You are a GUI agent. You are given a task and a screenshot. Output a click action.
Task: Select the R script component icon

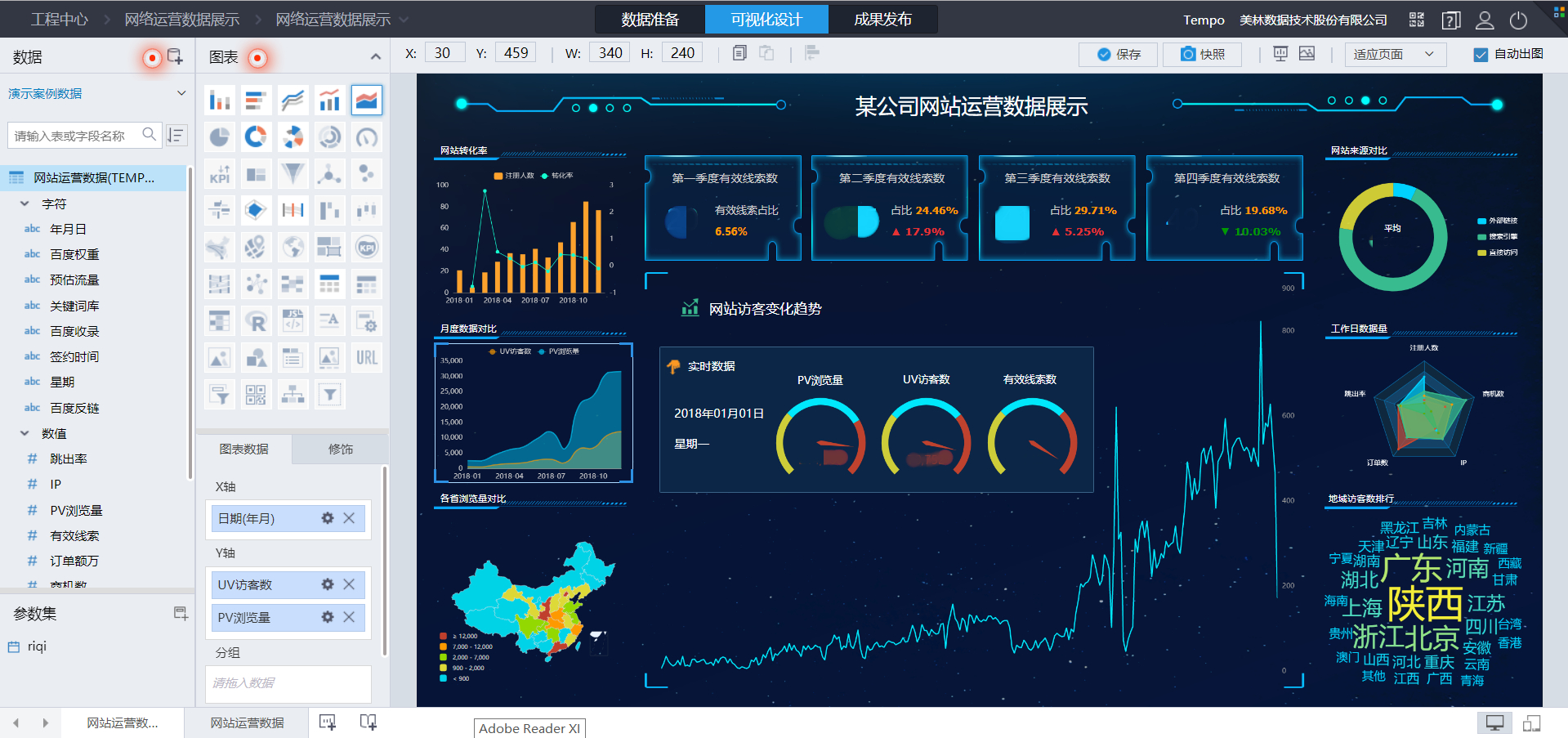pos(256,321)
